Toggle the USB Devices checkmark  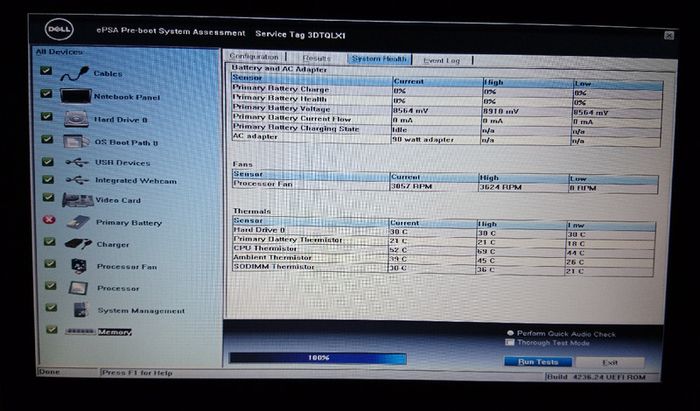[x=48, y=162]
